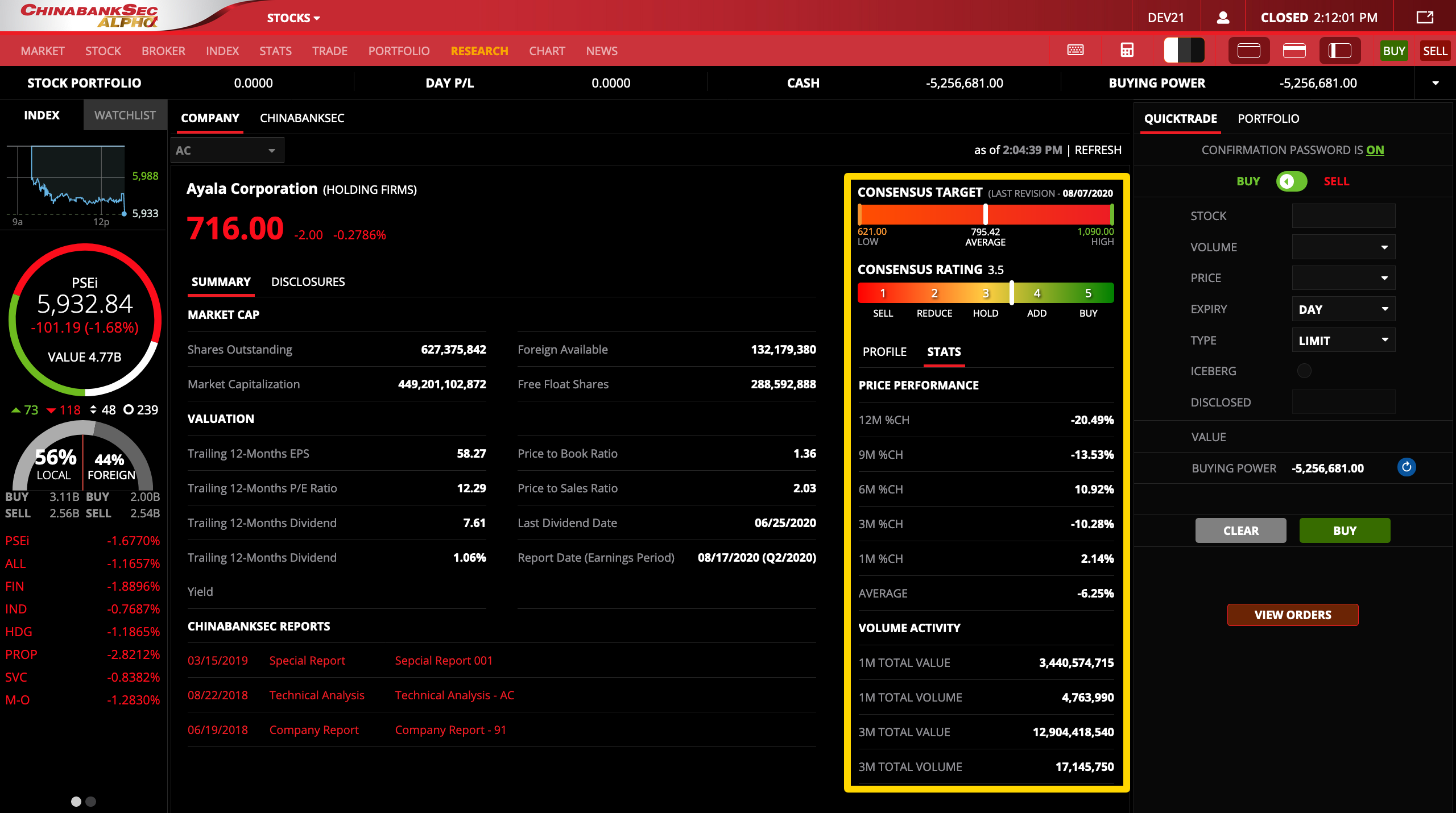Click the ChinaBankSec Alpha logo
1456x813 pixels.
(89, 15)
